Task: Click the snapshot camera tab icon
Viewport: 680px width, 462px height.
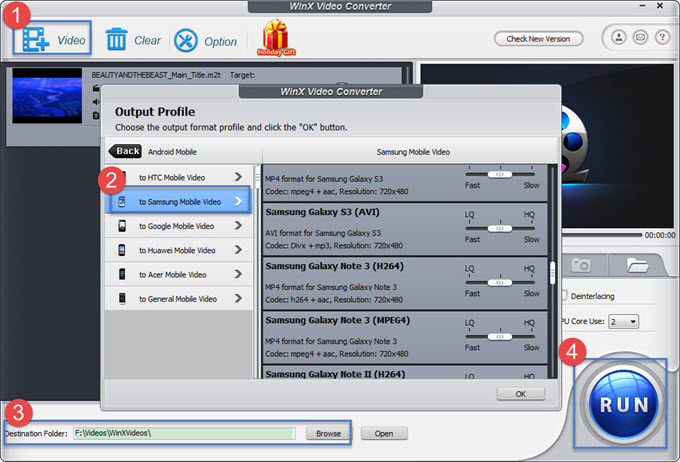Action: [x=581, y=265]
